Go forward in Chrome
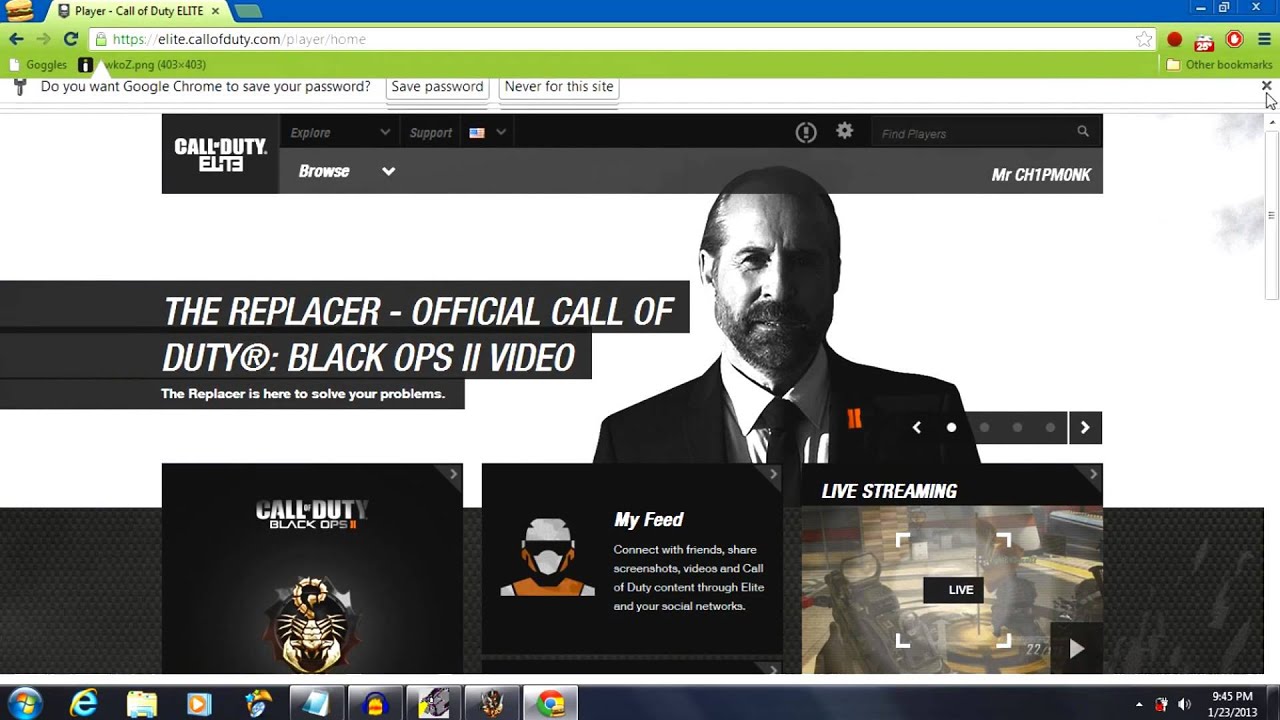This screenshot has height=720, width=1280. 43,39
